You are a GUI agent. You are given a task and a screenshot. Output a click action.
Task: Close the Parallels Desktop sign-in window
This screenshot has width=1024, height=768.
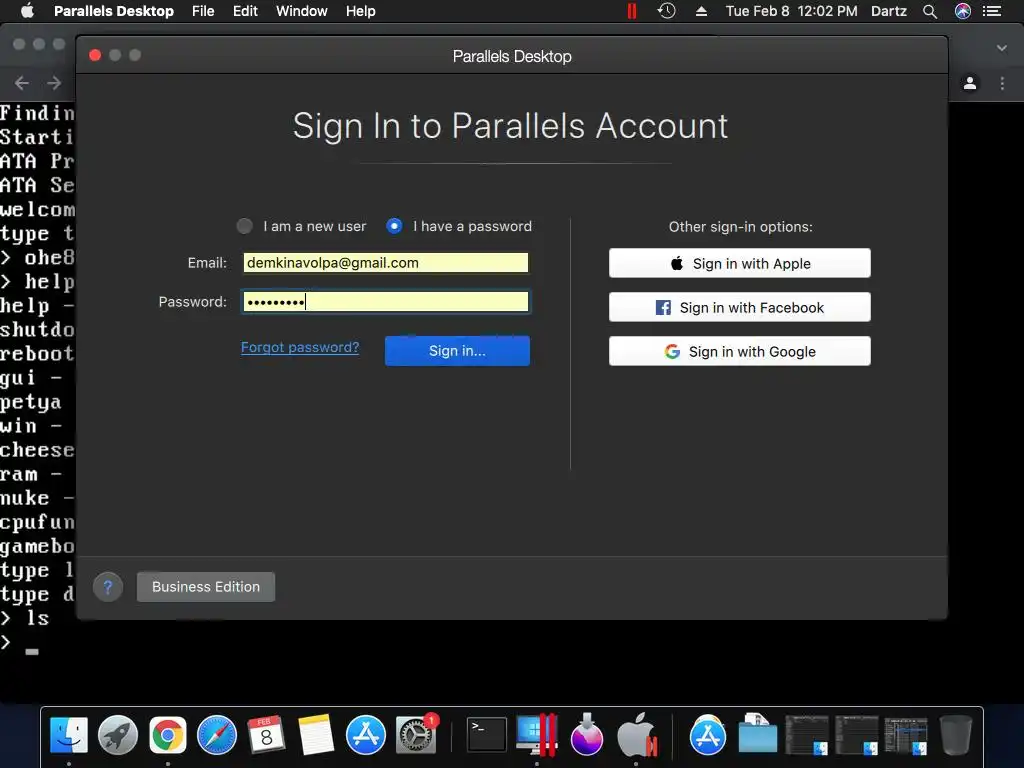coord(95,55)
